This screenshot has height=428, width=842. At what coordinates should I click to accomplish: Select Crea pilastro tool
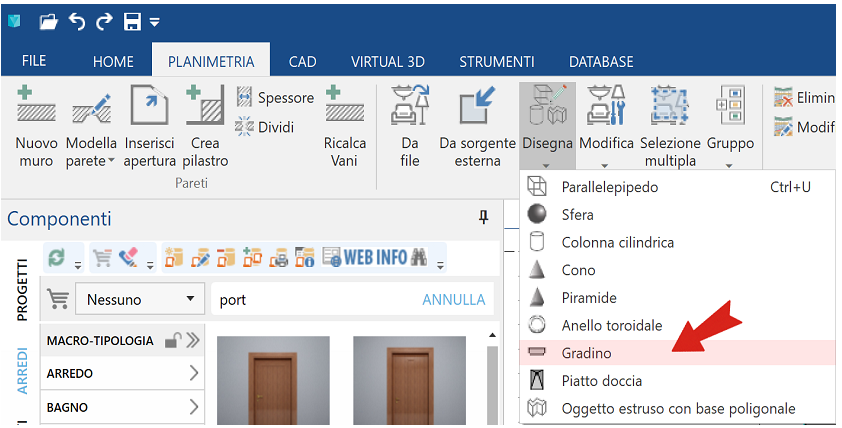205,127
